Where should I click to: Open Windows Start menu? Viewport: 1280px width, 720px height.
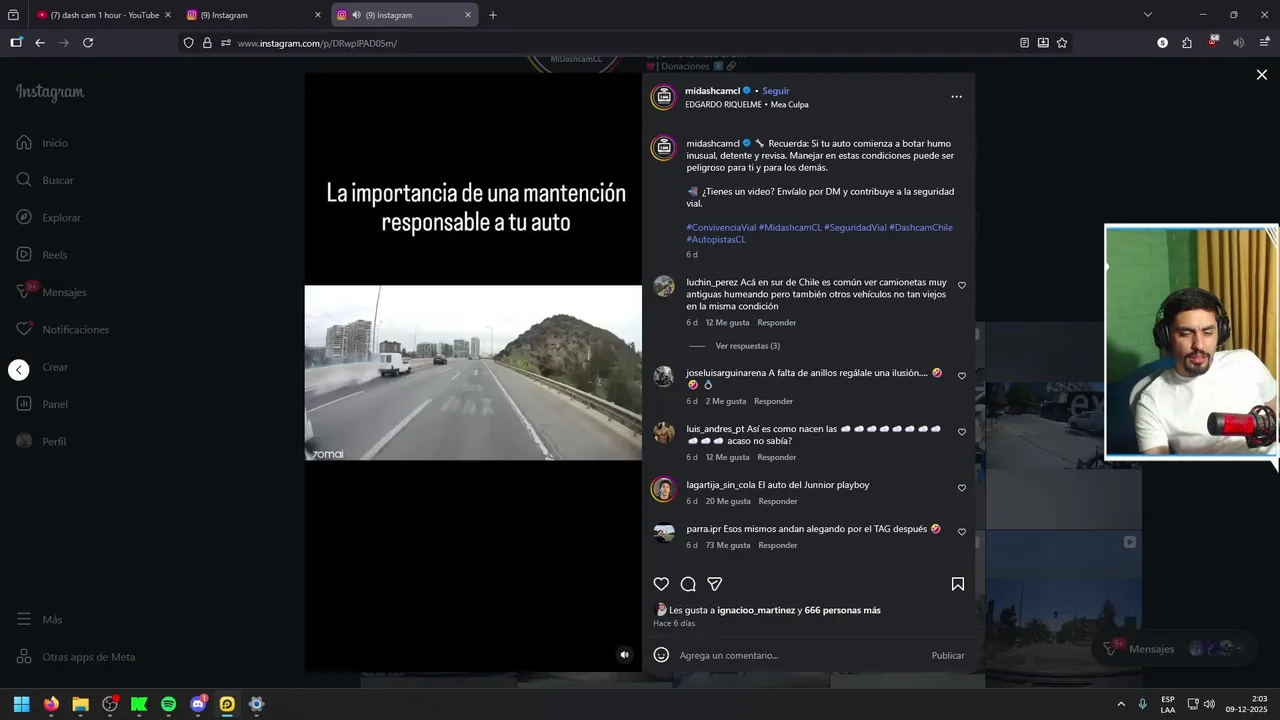21,704
